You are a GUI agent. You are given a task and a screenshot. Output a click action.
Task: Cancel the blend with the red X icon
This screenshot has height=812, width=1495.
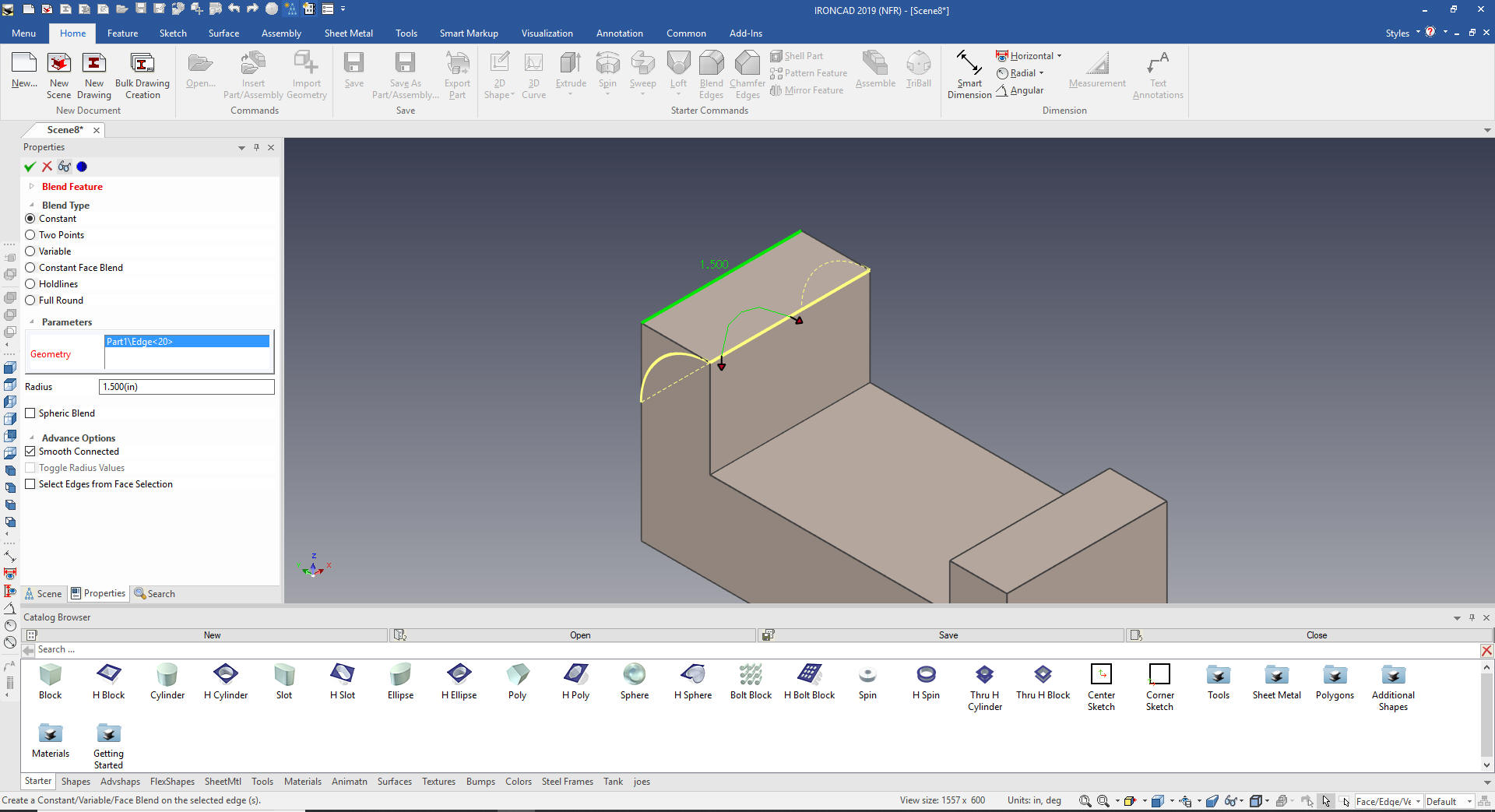tap(47, 167)
